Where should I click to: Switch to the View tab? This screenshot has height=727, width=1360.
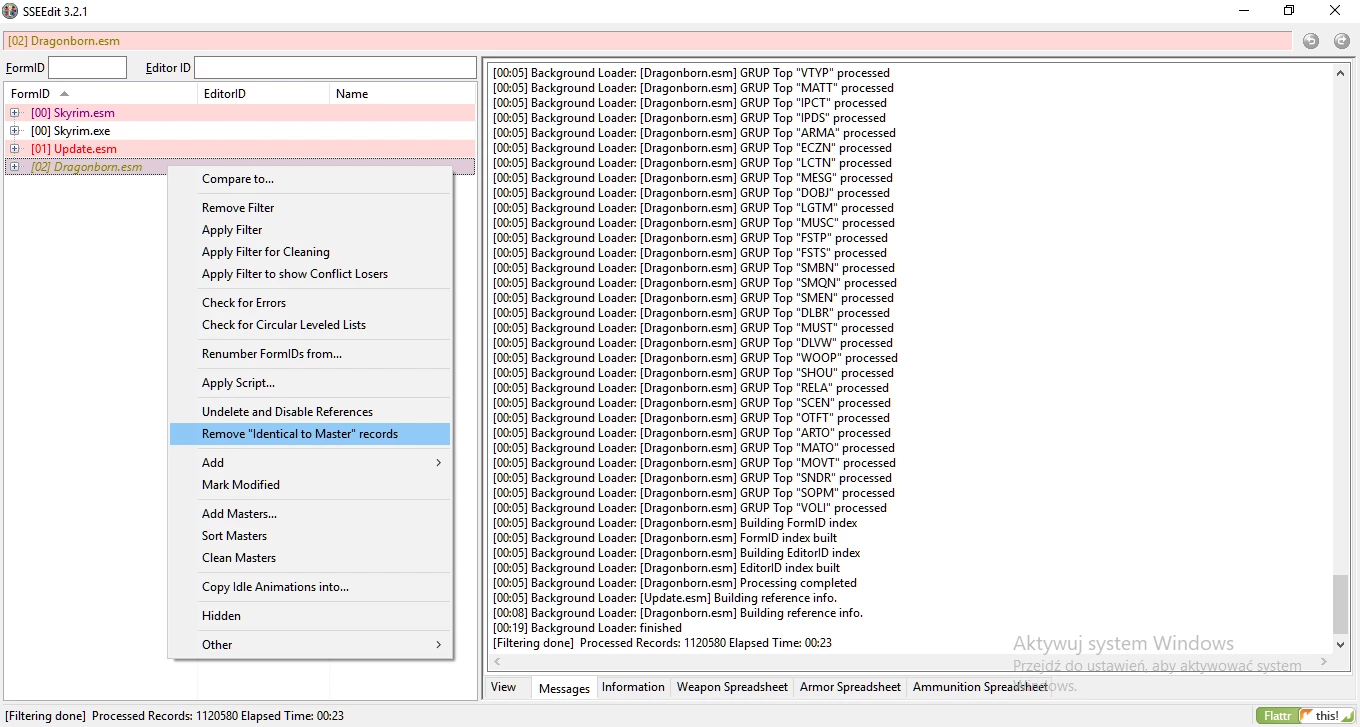(x=504, y=687)
